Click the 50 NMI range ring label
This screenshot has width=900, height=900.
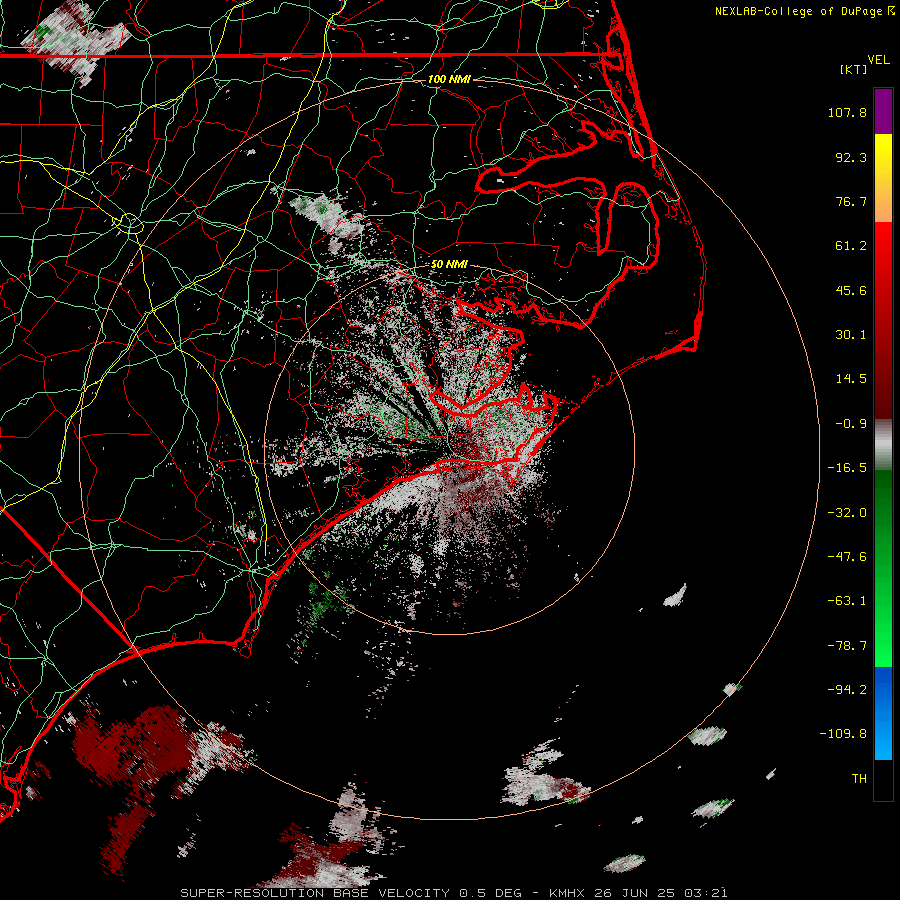(x=449, y=265)
